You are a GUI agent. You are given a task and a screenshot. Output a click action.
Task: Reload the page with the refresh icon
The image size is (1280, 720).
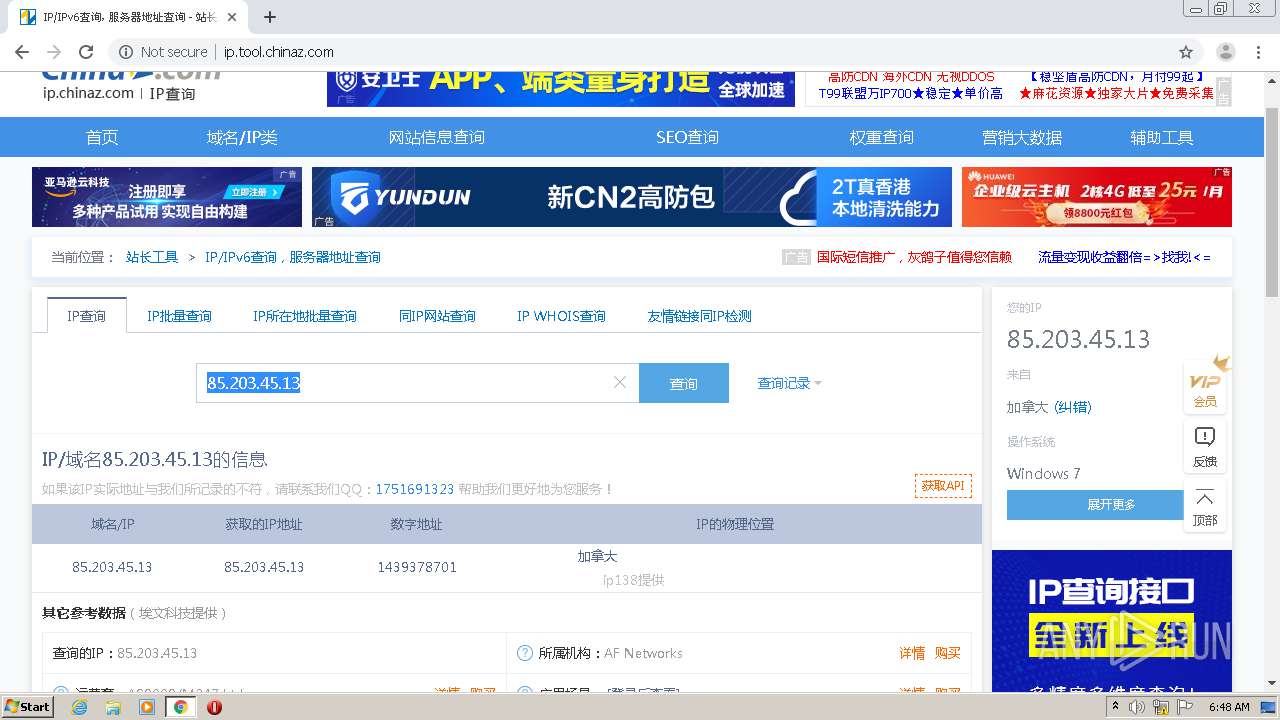tap(86, 52)
